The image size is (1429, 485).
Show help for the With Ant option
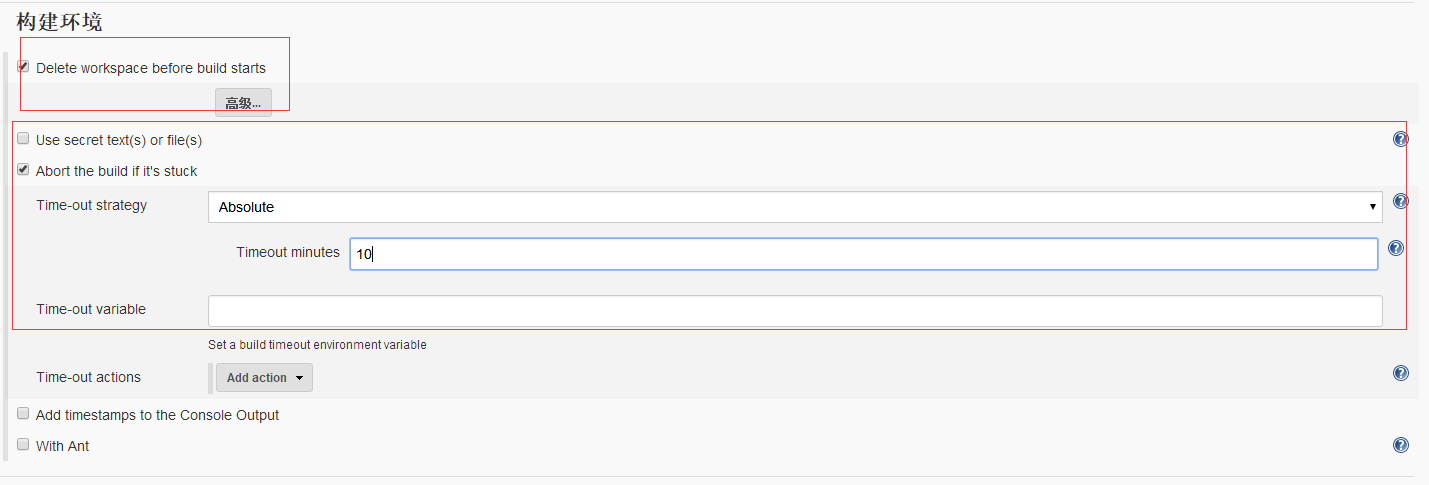1400,445
